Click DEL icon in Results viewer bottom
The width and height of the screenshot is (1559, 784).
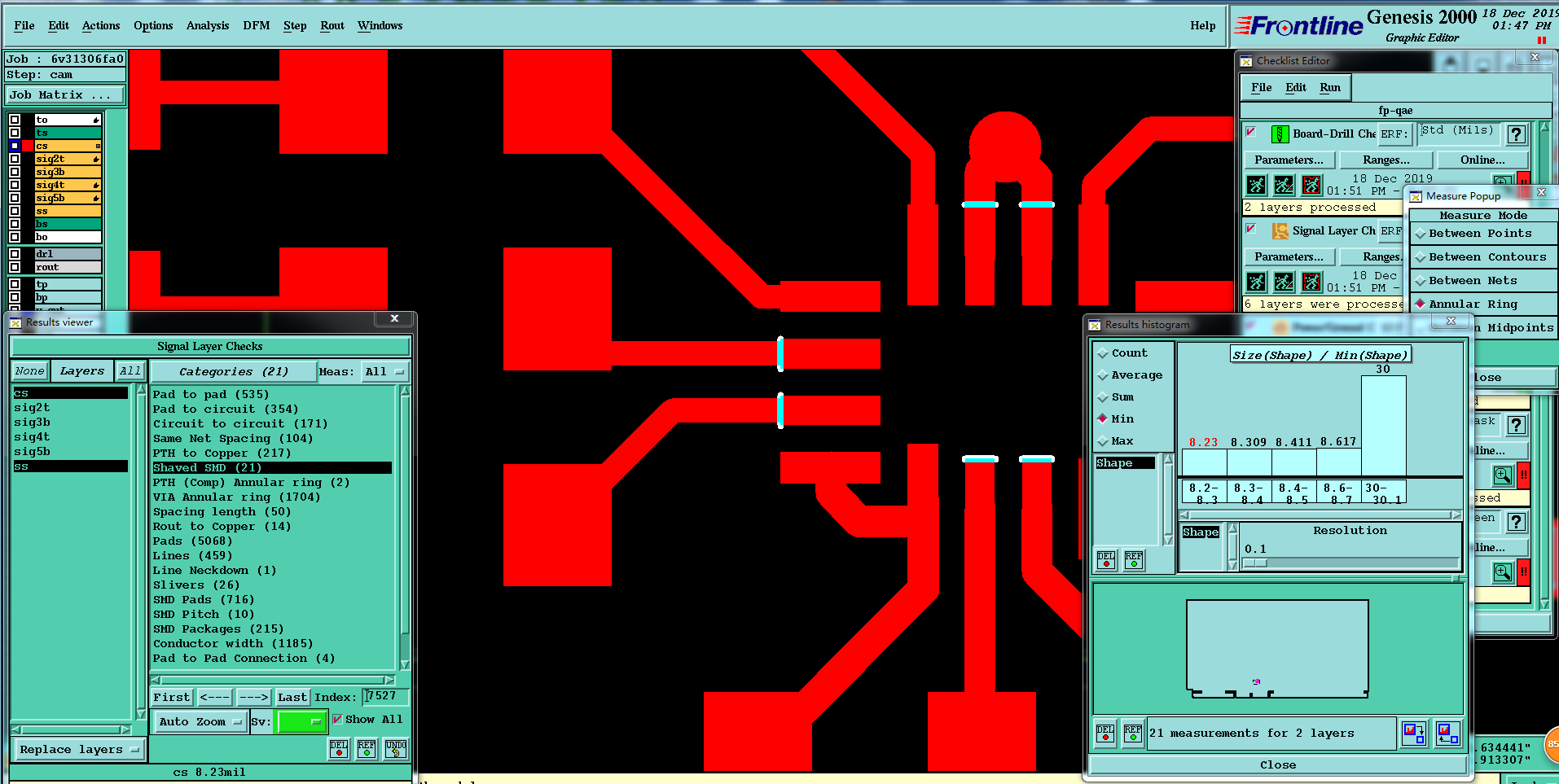(339, 748)
